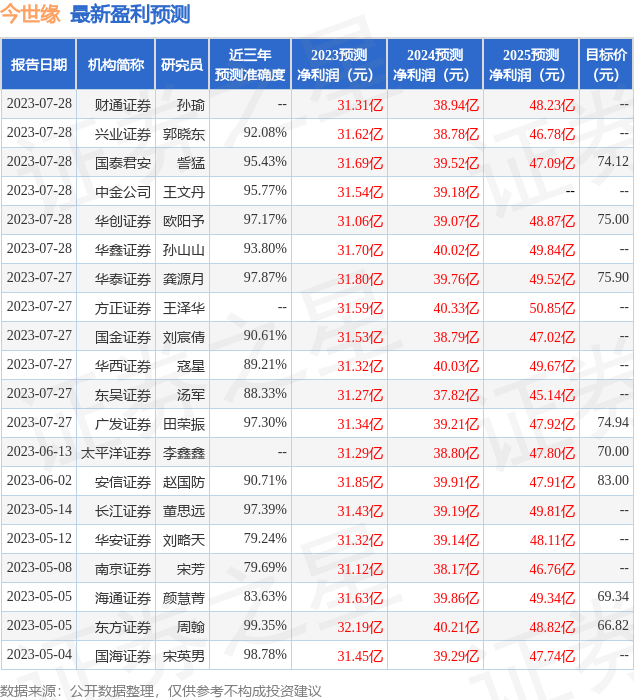Viewport: 634px width, 700px height.
Task: Click researcher name 訾猛
Action: coord(191,163)
